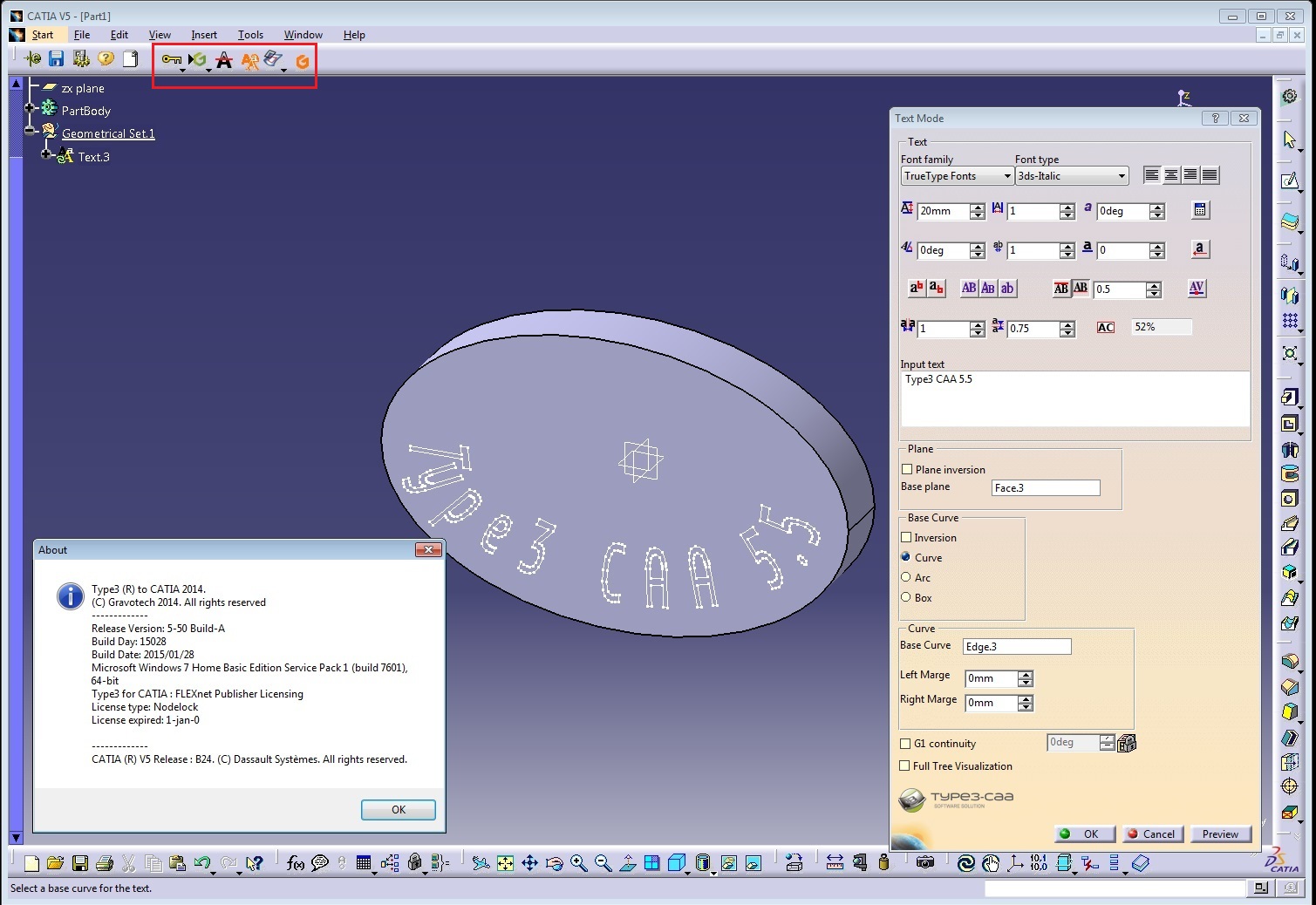The image size is (1316, 905).
Task: Click the subscript a-b icon
Action: (x=936, y=288)
